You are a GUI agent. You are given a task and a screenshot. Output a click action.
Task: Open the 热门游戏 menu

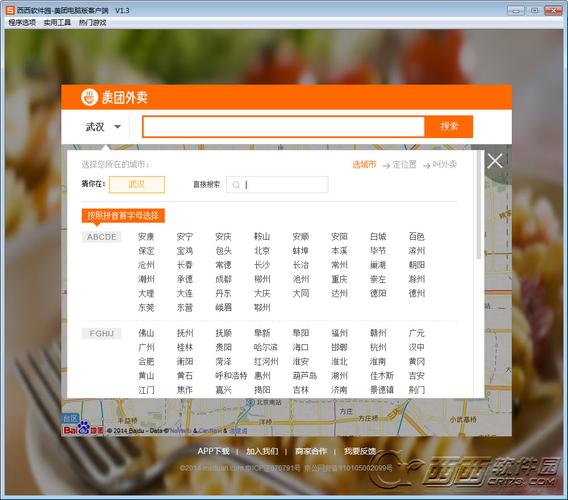93,22
